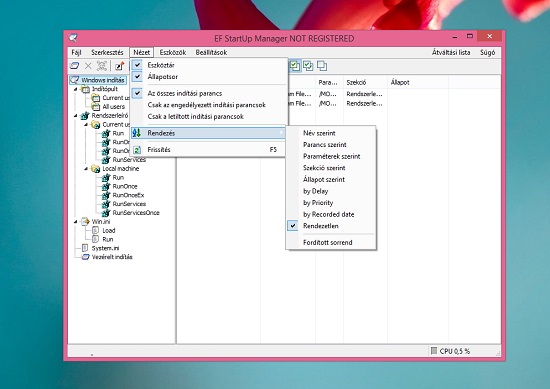Viewport: 550px width, 389px height.
Task: Click the Vezérelt indítás icon
Action: (86, 257)
